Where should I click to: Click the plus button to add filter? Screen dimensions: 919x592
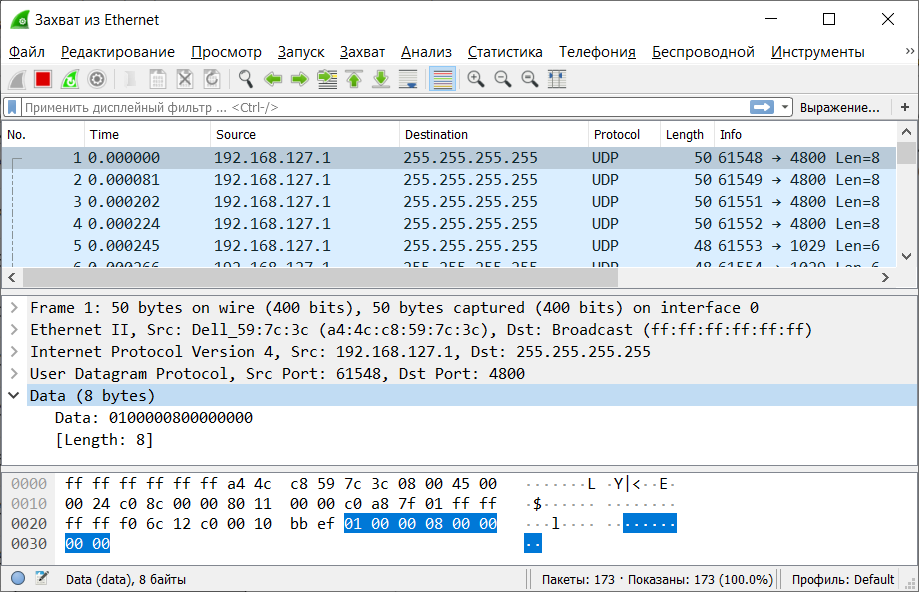904,107
